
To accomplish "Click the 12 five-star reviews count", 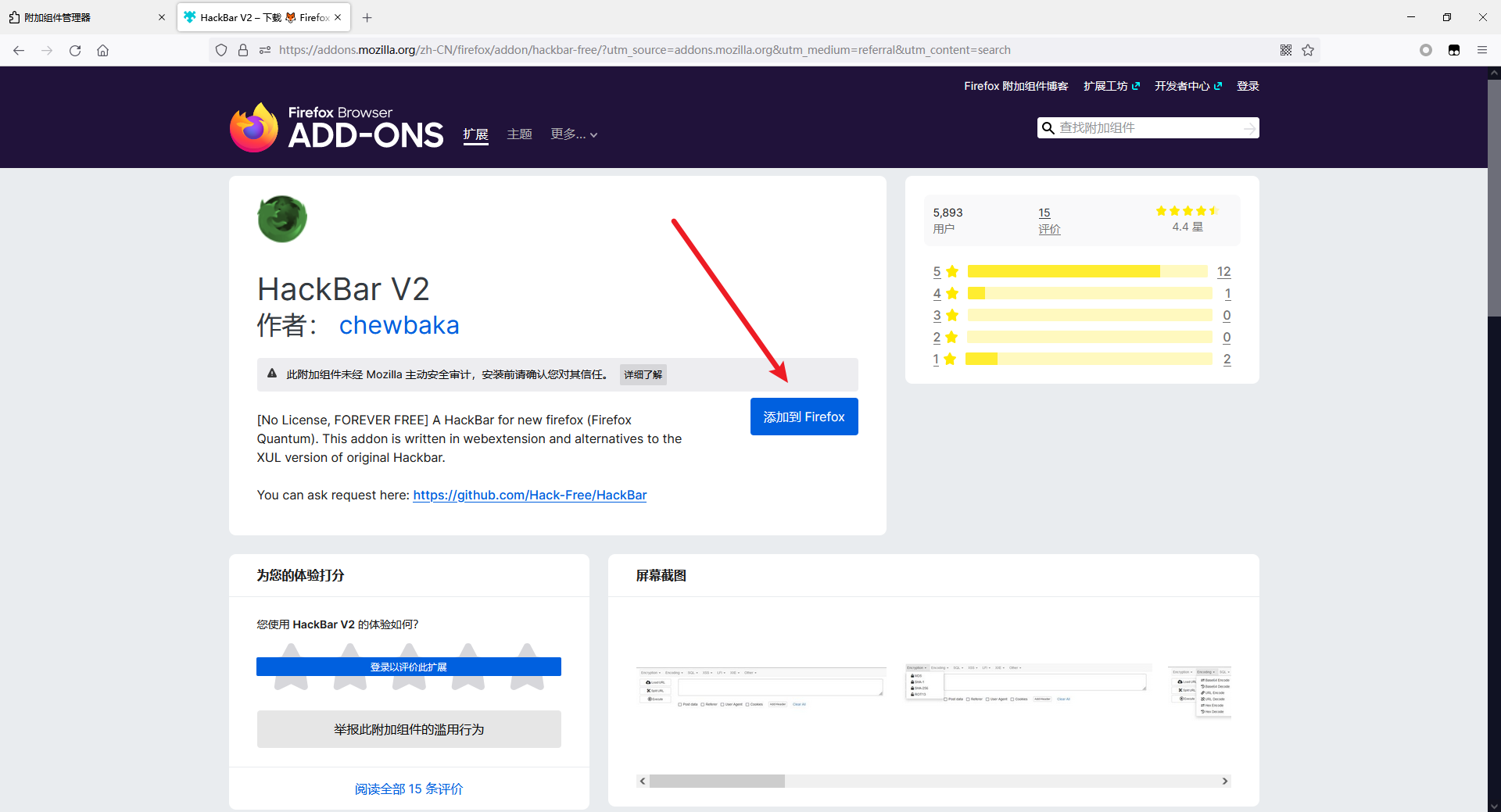I will click(x=1223, y=271).
